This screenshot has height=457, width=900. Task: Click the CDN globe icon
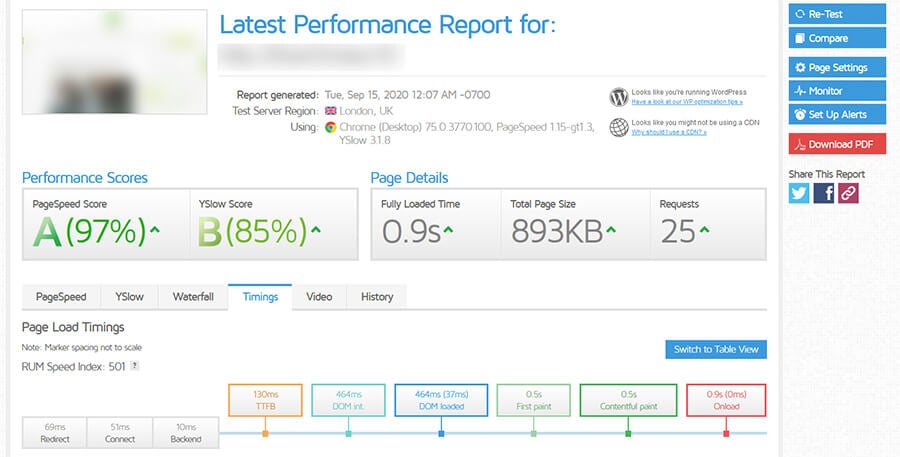(x=619, y=127)
